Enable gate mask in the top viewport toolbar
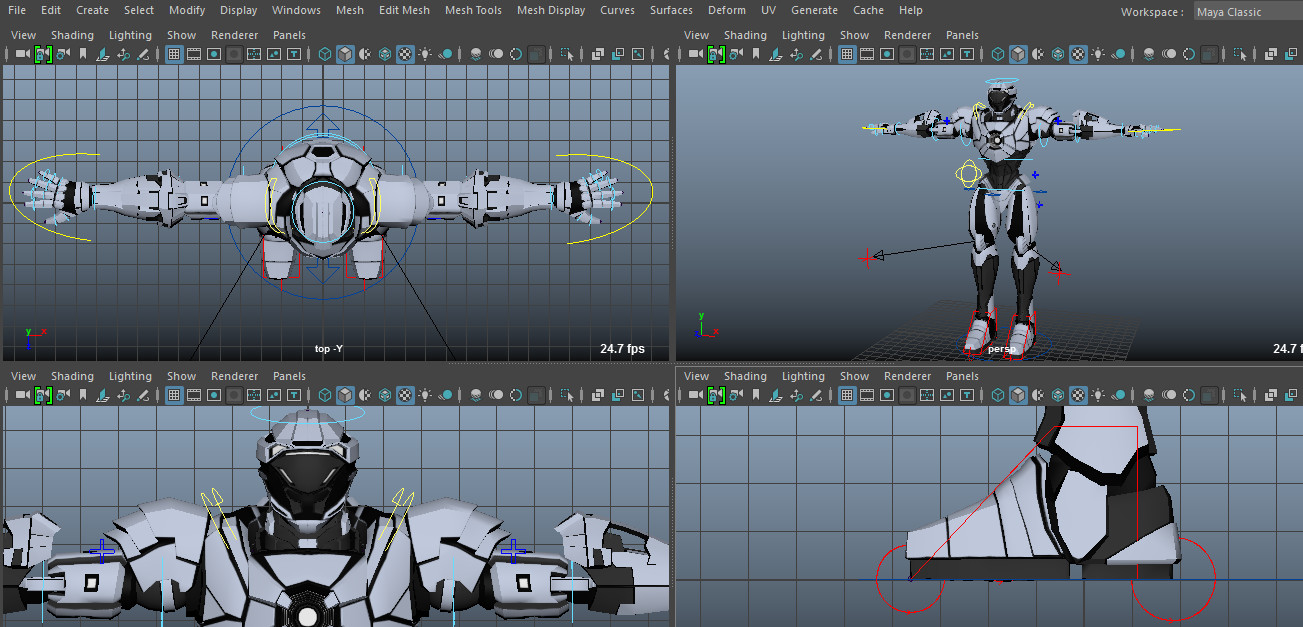The height and width of the screenshot is (627, 1303). click(x=233, y=54)
